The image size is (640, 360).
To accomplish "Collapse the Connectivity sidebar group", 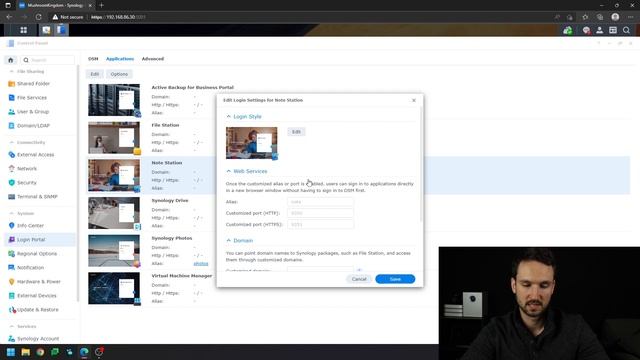I will [x=11, y=142].
